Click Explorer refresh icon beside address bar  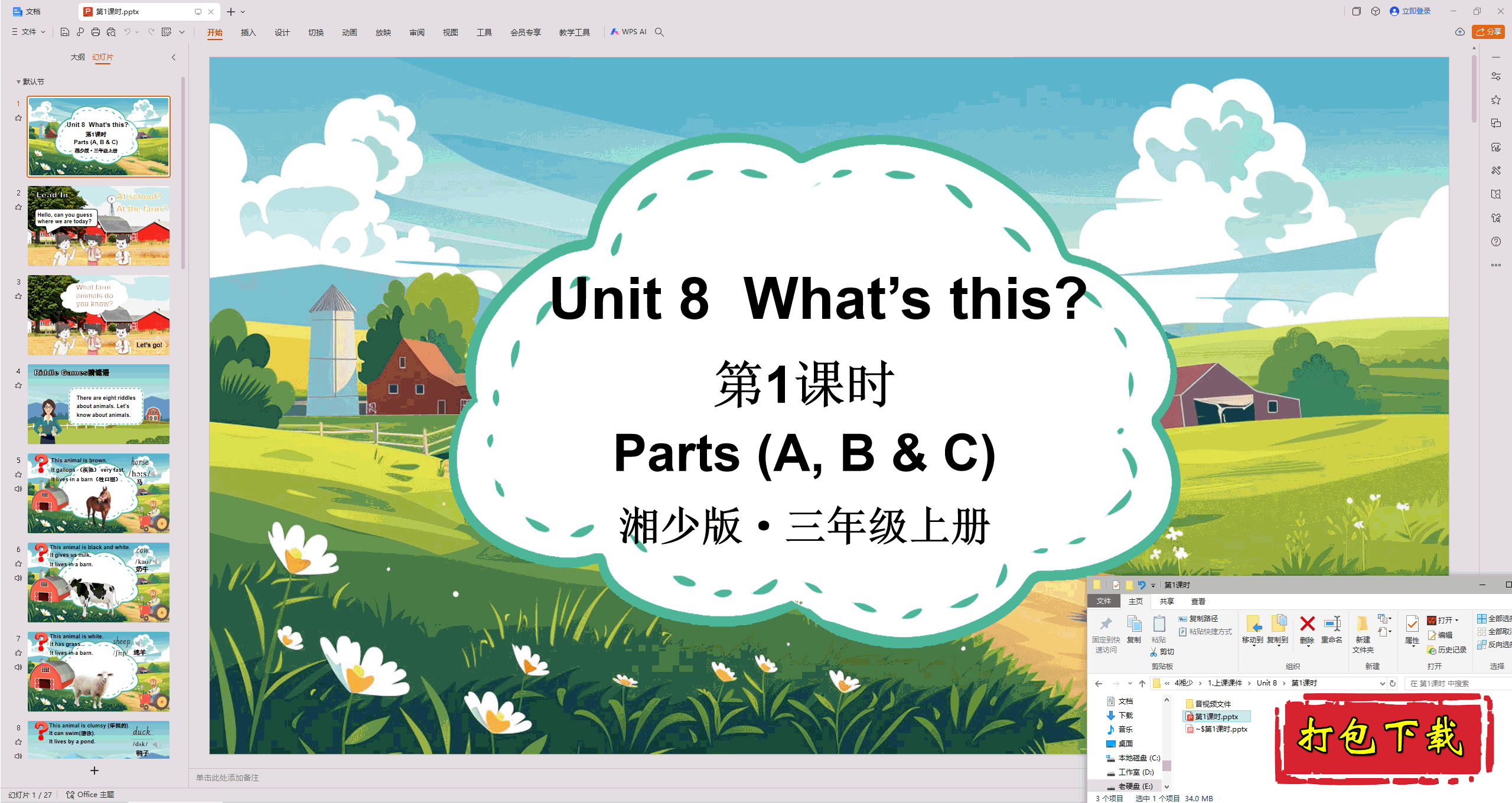coord(1393,683)
